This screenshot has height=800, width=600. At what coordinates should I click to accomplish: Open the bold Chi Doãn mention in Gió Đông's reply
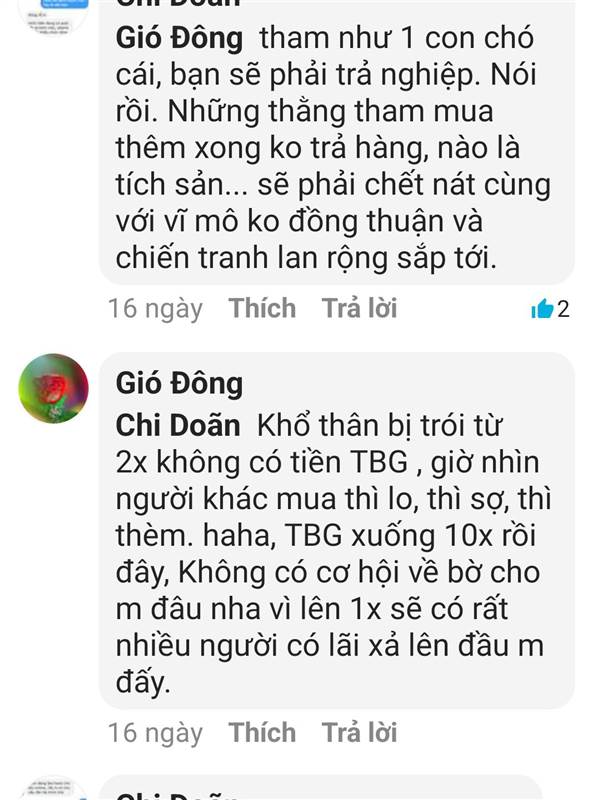tap(178, 425)
